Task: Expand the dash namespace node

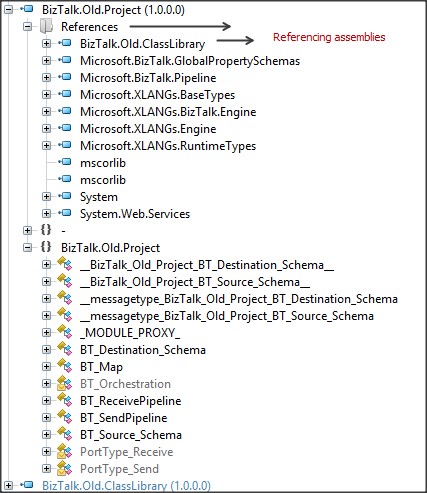Action: click(28, 230)
